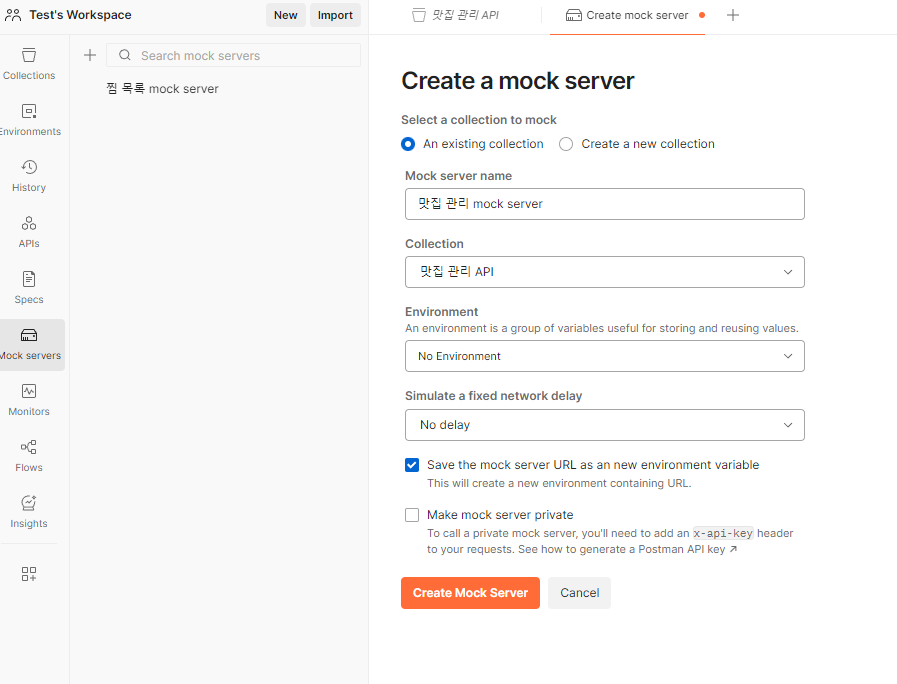Open the Insights sidebar section
Image resolution: width=897 pixels, height=684 pixels.
(x=29, y=512)
